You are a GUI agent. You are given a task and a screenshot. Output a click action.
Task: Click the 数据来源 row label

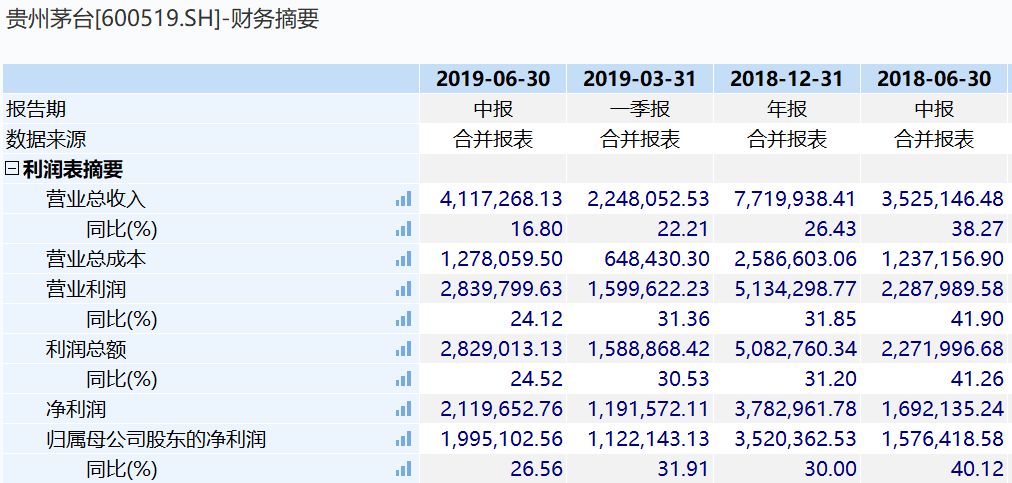46,139
